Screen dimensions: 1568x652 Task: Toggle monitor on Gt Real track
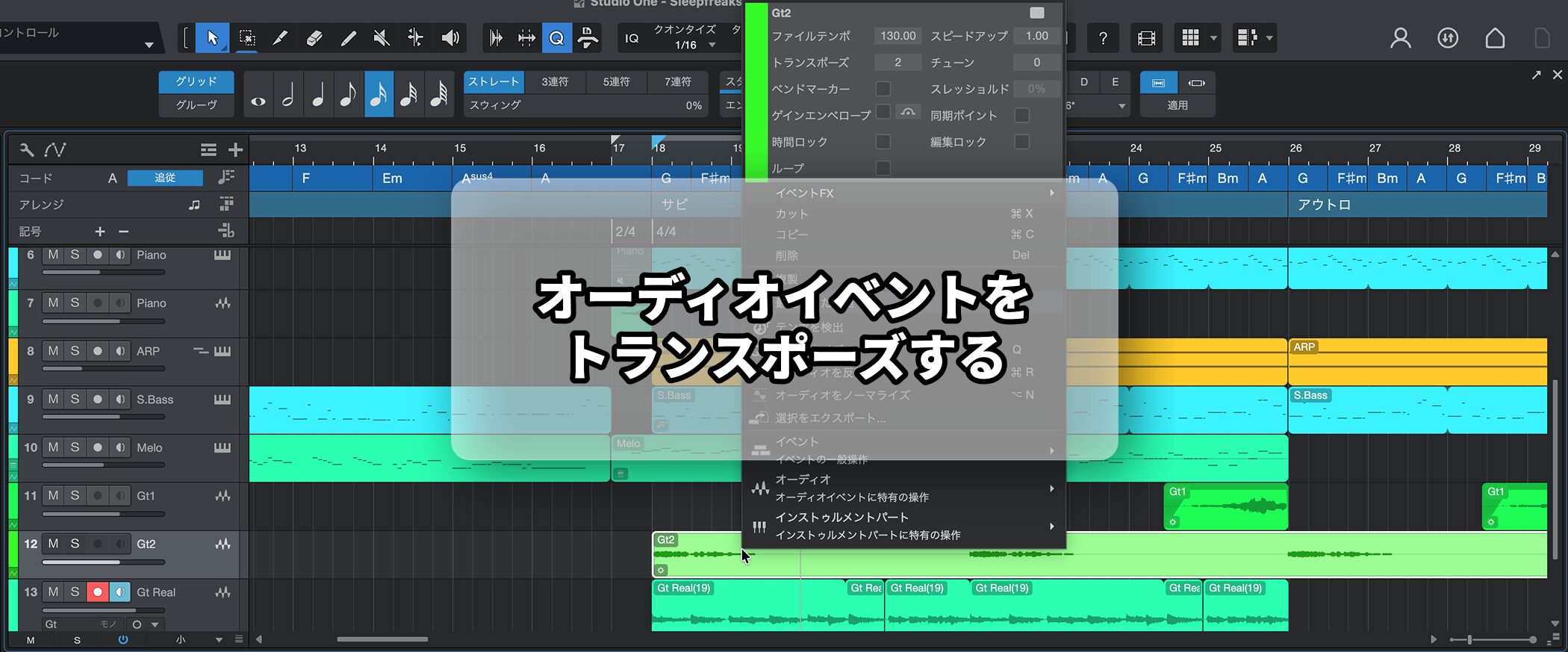point(119,592)
